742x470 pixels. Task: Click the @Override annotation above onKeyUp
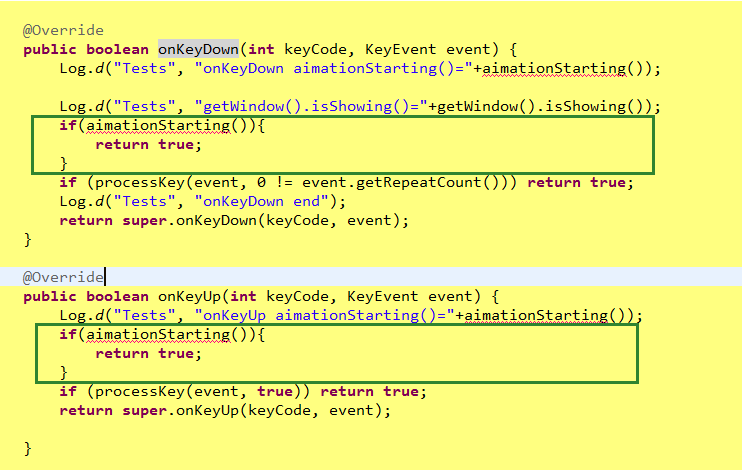coord(63,277)
